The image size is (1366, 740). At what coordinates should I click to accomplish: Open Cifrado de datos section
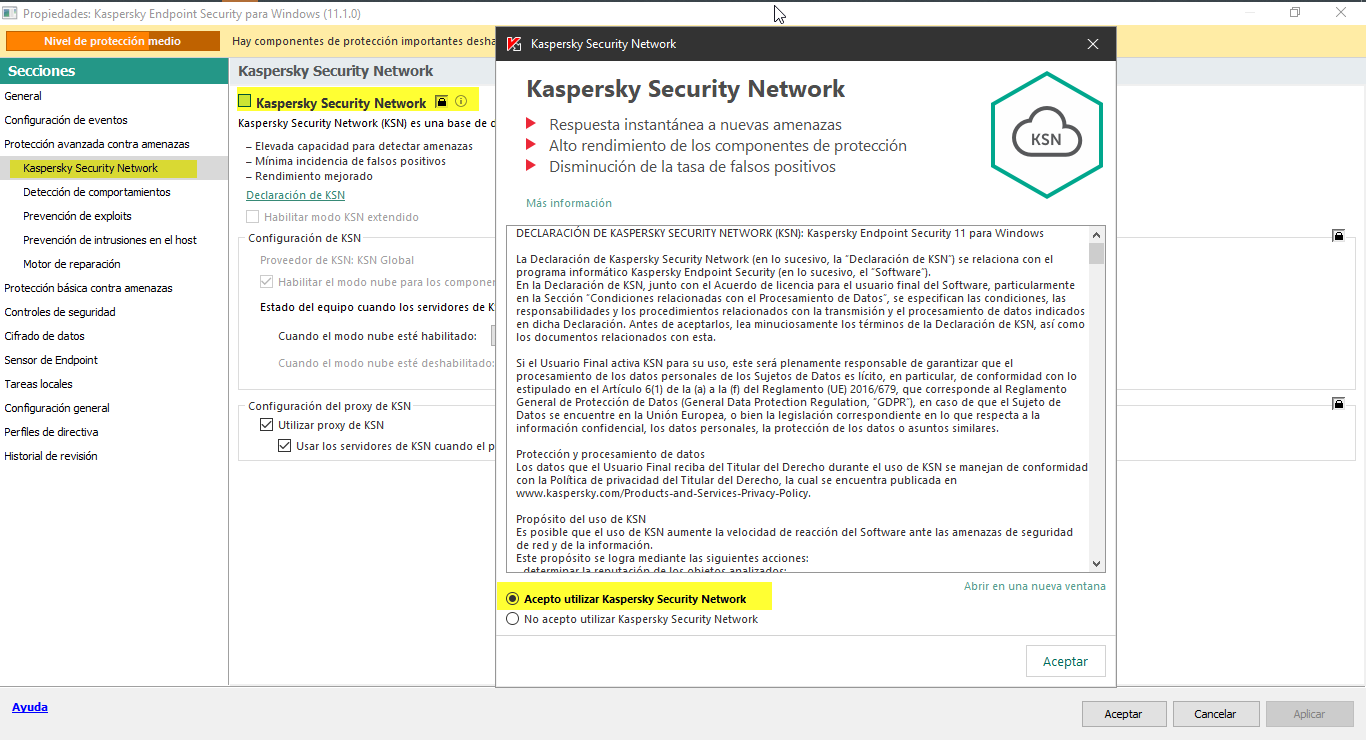pos(45,336)
